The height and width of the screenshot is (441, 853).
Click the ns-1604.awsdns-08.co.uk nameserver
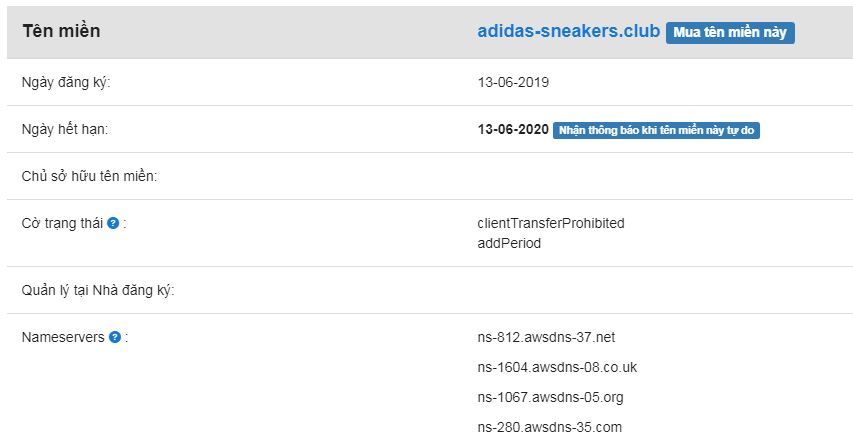point(557,367)
